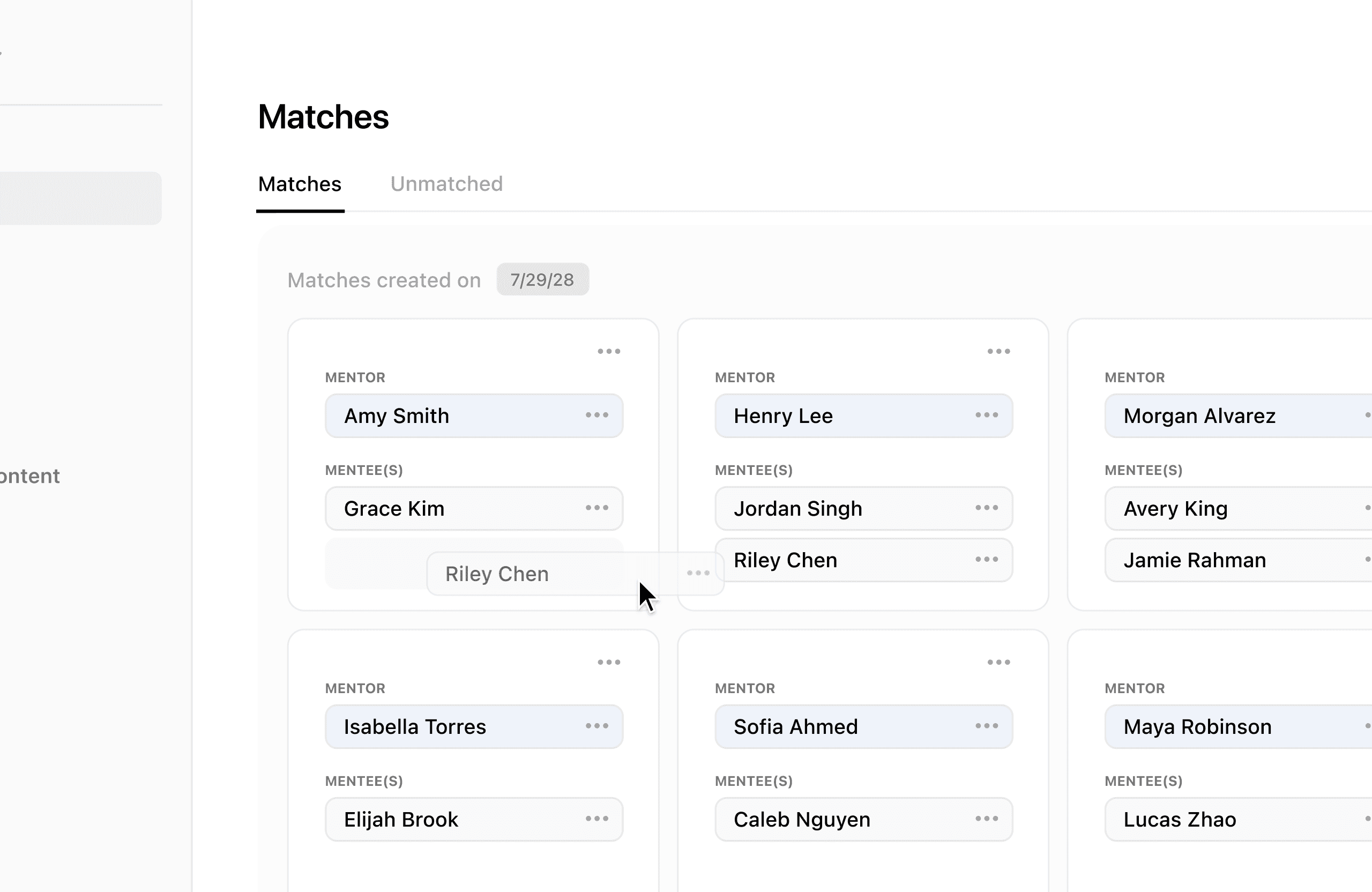The height and width of the screenshot is (892, 1372).
Task: Open the more menu for Jordan Singh
Action: [x=986, y=508]
